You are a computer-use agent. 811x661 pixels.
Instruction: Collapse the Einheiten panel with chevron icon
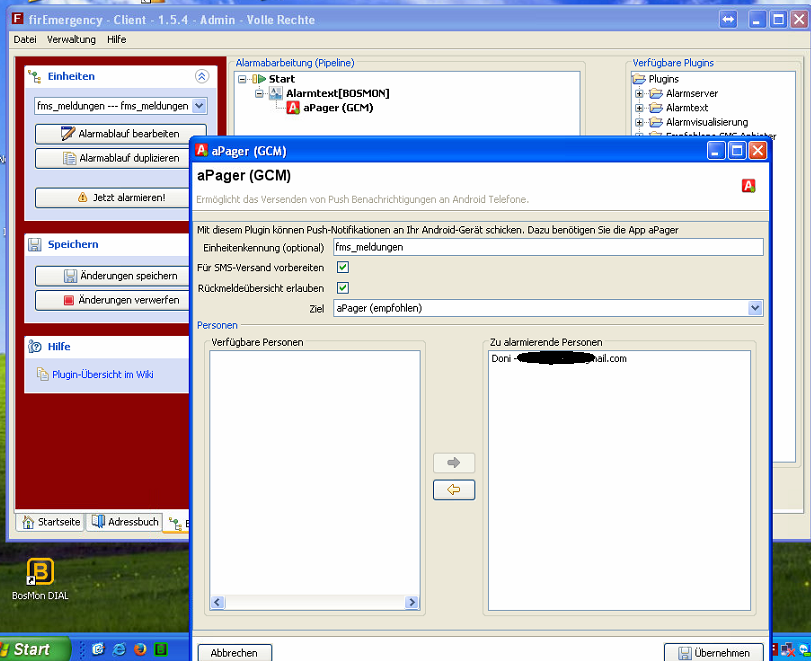(201, 76)
